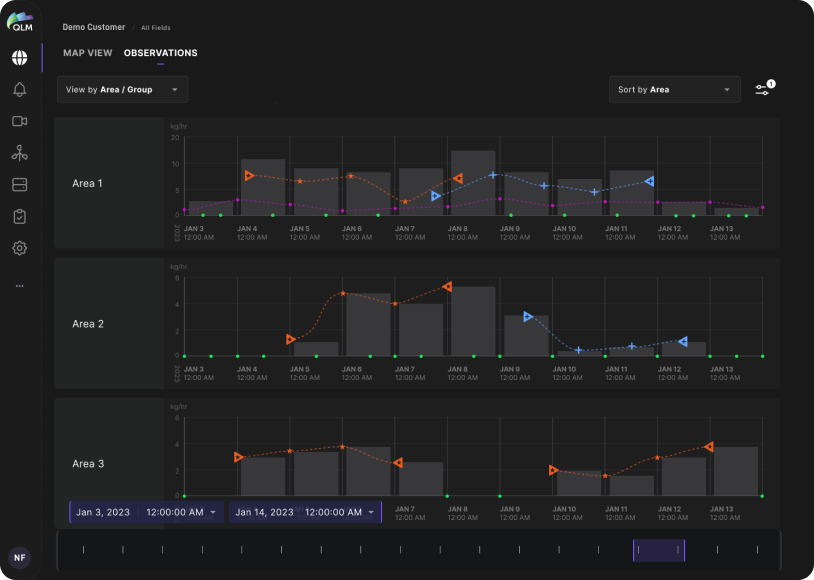Open the filters icon showing one active filter
The image size is (814, 580).
[x=763, y=89]
